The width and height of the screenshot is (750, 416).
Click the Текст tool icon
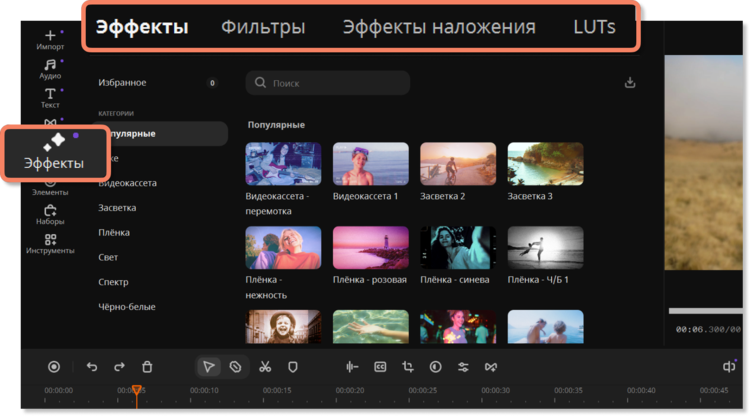[x=50, y=97]
